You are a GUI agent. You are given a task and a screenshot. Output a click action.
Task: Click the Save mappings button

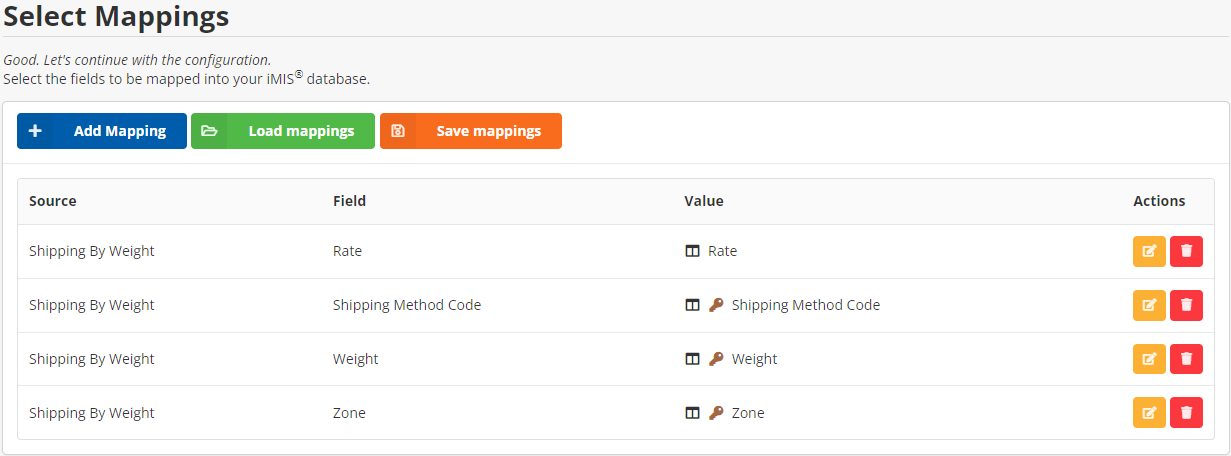coord(471,131)
